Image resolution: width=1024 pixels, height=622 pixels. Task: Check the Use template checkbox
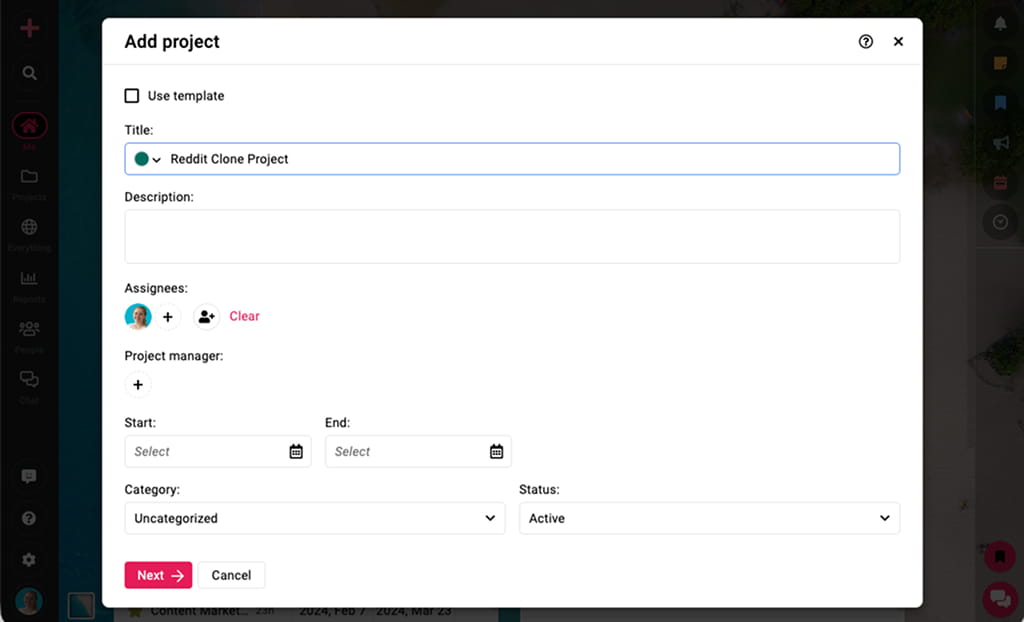(132, 96)
